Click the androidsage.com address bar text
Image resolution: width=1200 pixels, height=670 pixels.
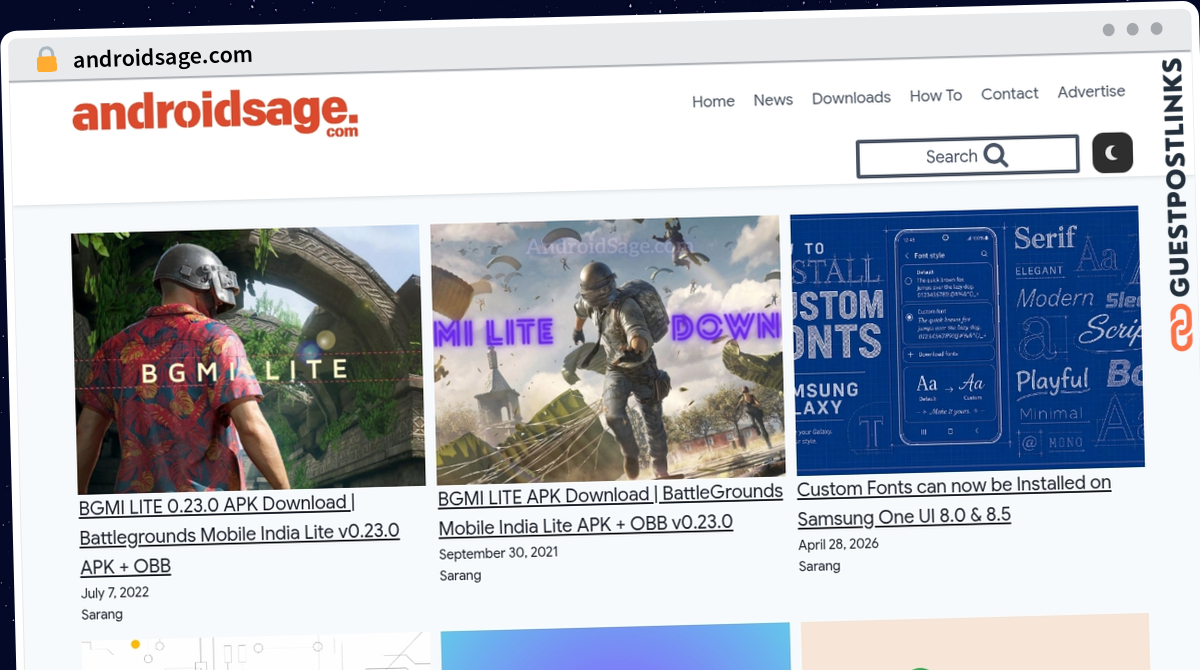pos(163,57)
